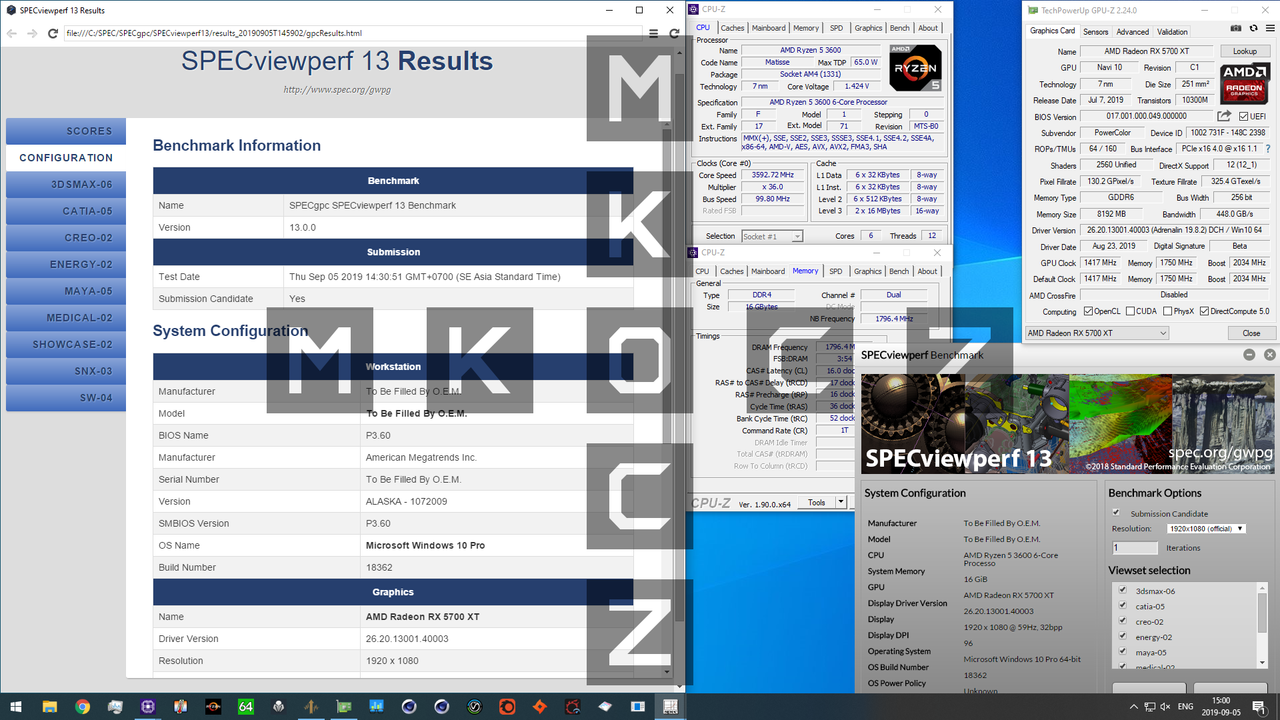Uncheck the maya-05 viewset

click(x=1122, y=651)
